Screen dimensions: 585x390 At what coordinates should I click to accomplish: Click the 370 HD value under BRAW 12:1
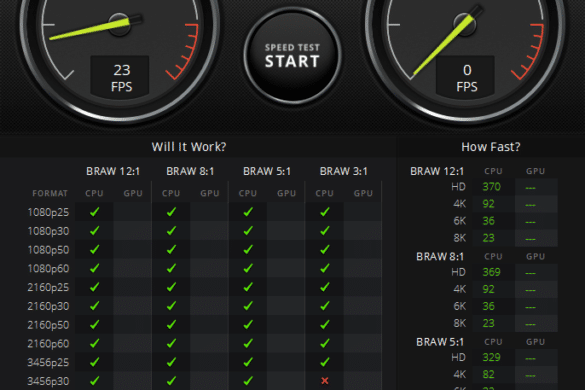(x=492, y=187)
